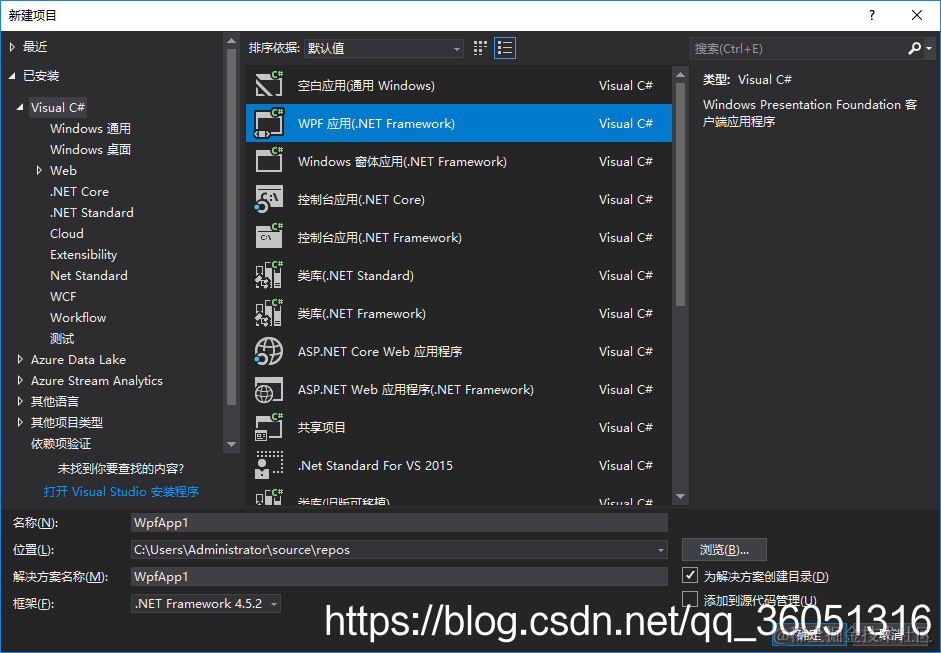Image resolution: width=941 pixels, height=653 pixels.
Task: Expand the Azure Data Lake node
Action: [20, 360]
